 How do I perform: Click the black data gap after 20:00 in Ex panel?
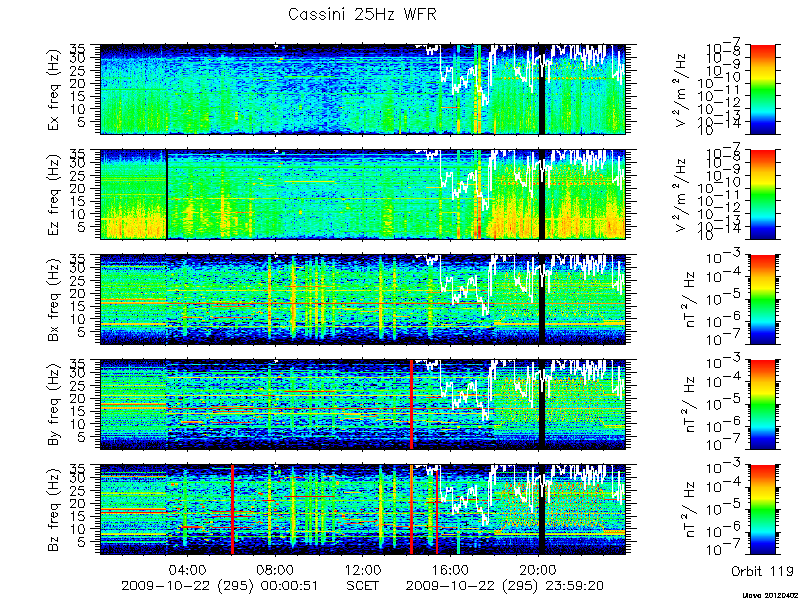tap(542, 89)
